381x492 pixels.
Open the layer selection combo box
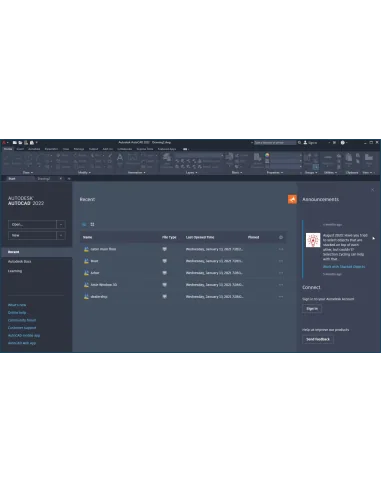(x=199, y=155)
